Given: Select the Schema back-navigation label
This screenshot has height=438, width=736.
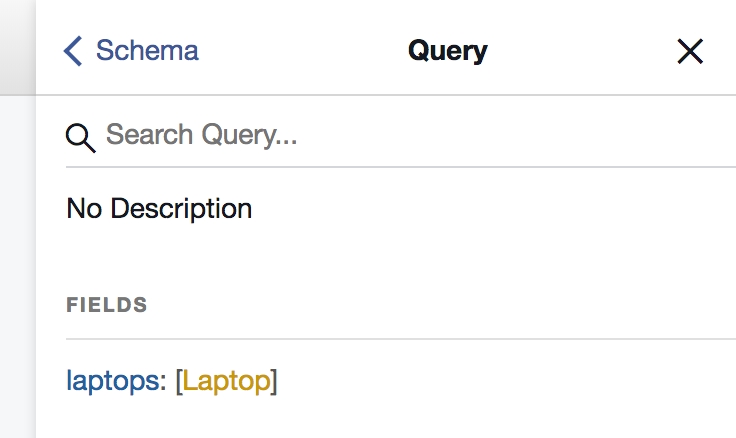Looking at the screenshot, I should (x=147, y=51).
